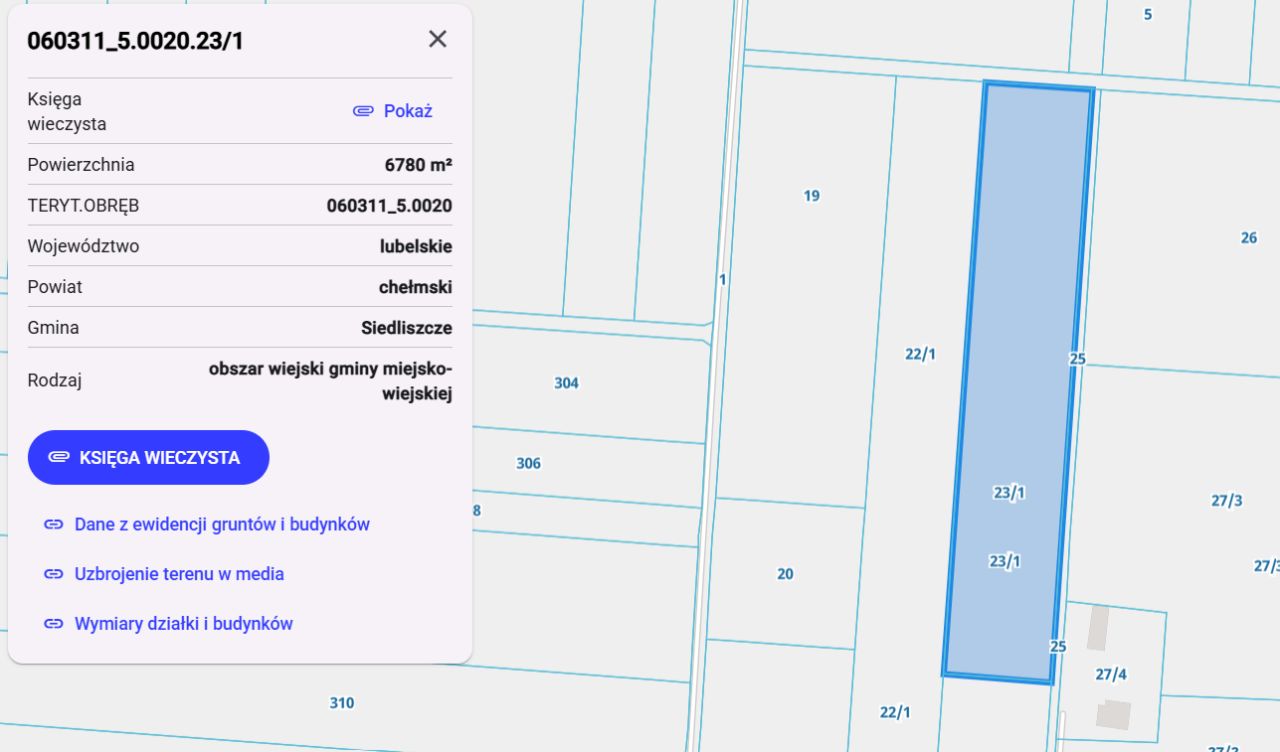
Task: Click lower parcel 25 label
Action: 1058,647
